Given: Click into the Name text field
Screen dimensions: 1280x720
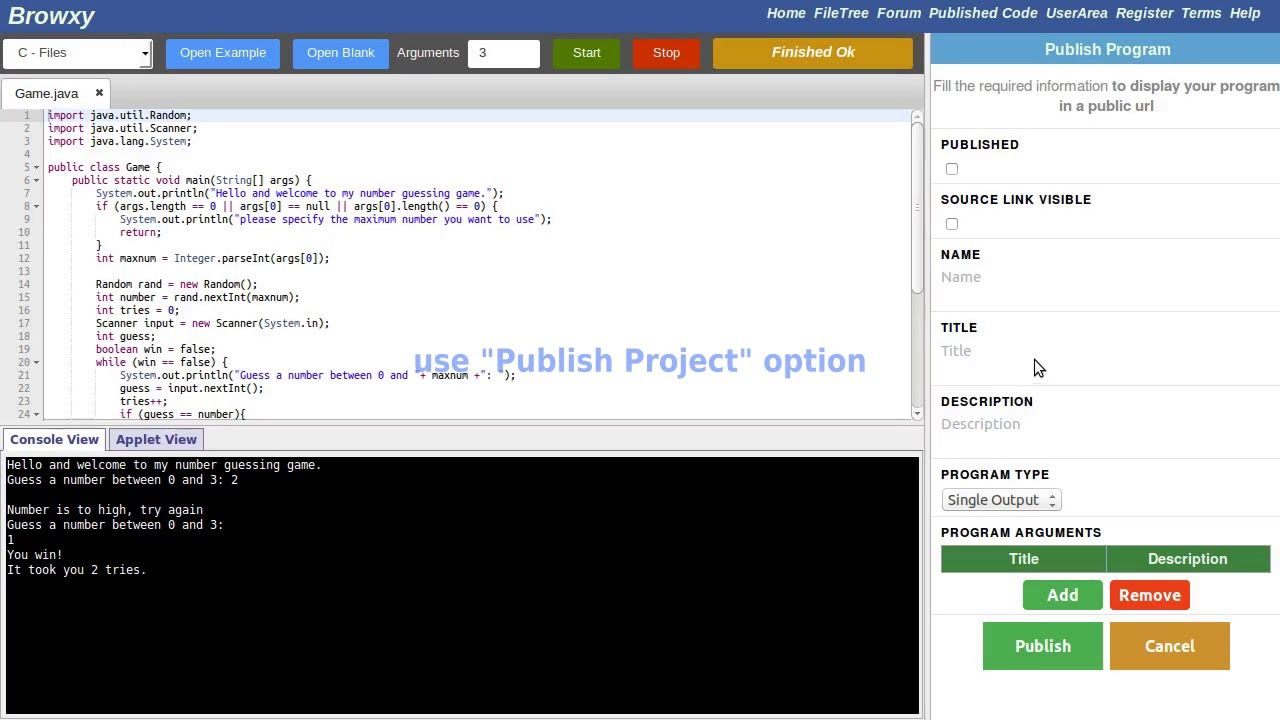Looking at the screenshot, I should (1105, 277).
